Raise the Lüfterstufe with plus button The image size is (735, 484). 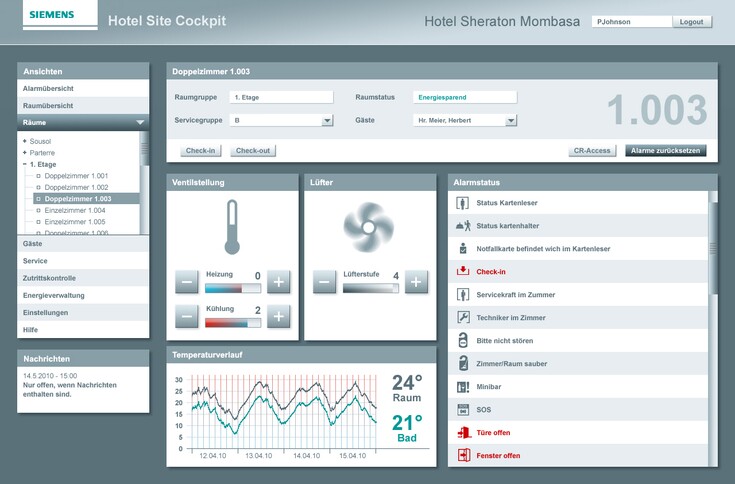[x=416, y=282]
